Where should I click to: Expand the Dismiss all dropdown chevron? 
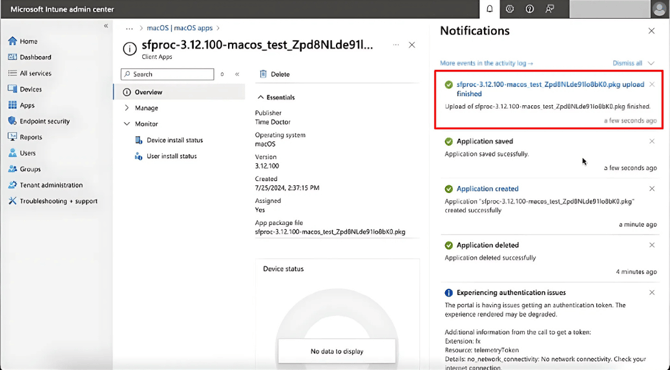coord(651,63)
